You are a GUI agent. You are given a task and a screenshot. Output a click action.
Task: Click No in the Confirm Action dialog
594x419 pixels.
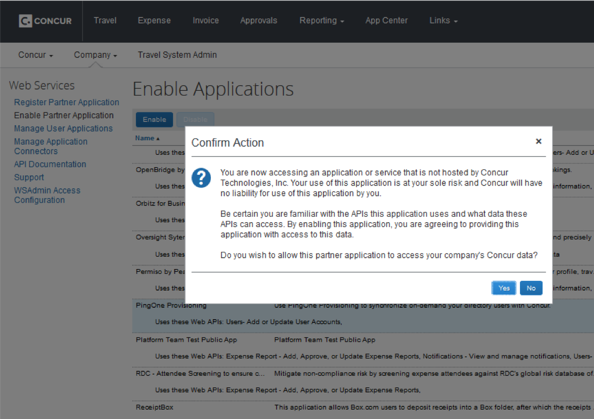click(531, 288)
